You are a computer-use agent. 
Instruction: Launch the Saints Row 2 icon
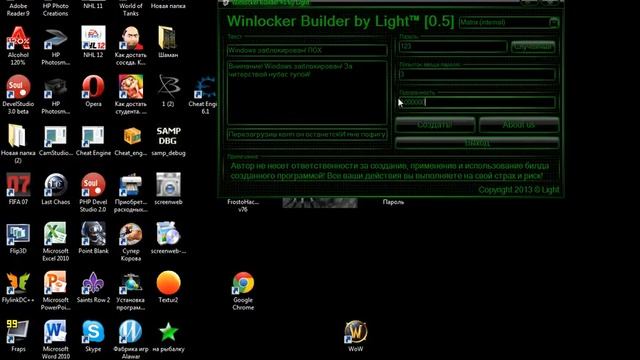93,283
